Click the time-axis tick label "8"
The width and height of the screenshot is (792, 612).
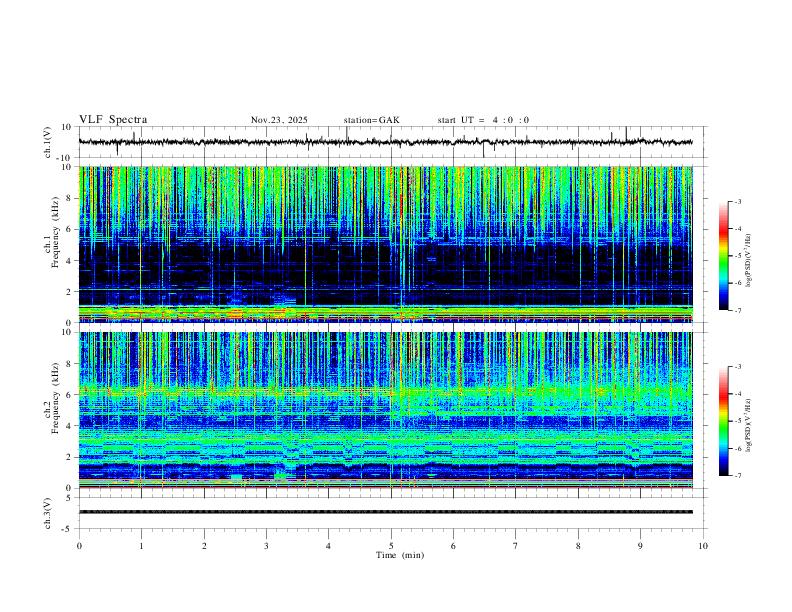click(578, 546)
